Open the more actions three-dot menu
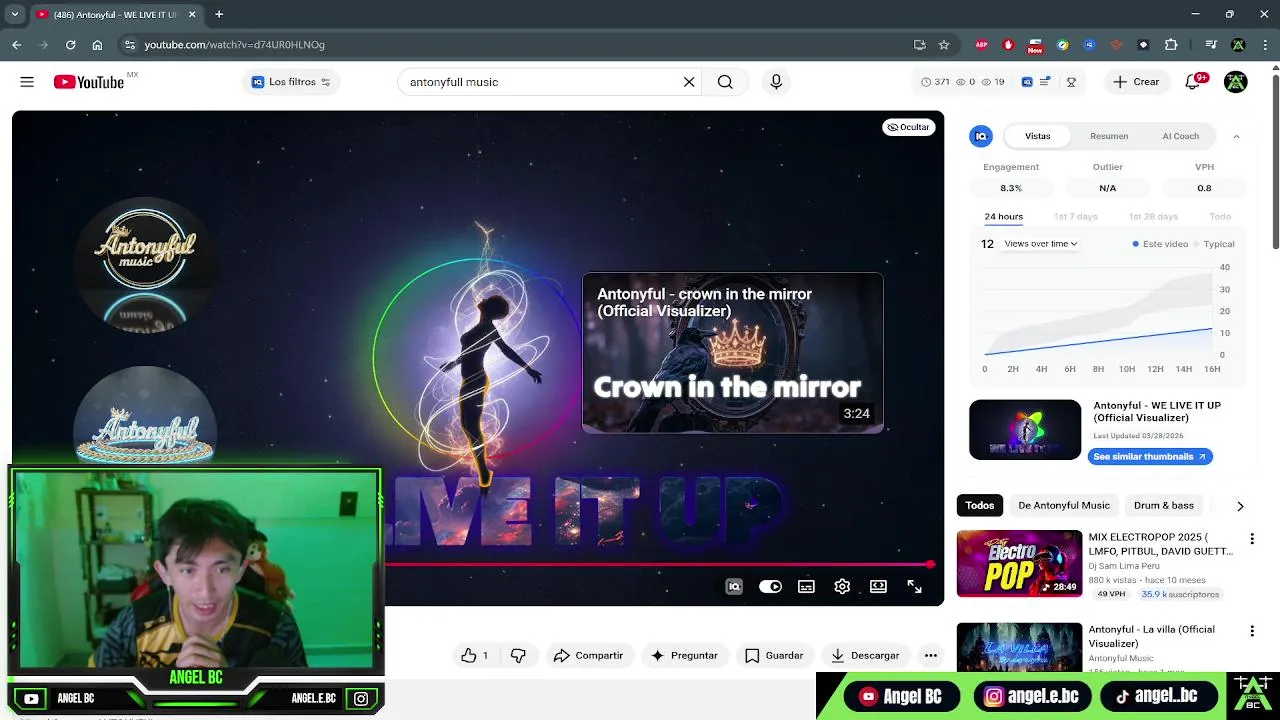 pyautogui.click(x=931, y=655)
